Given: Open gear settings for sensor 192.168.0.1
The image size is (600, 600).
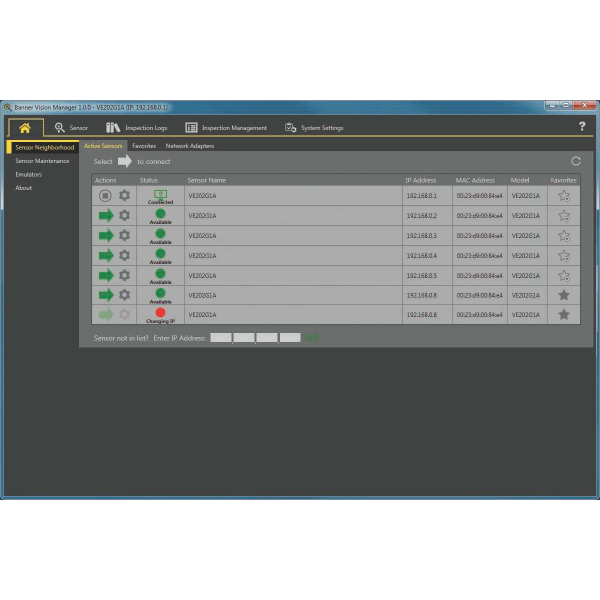Looking at the screenshot, I should tap(124, 196).
